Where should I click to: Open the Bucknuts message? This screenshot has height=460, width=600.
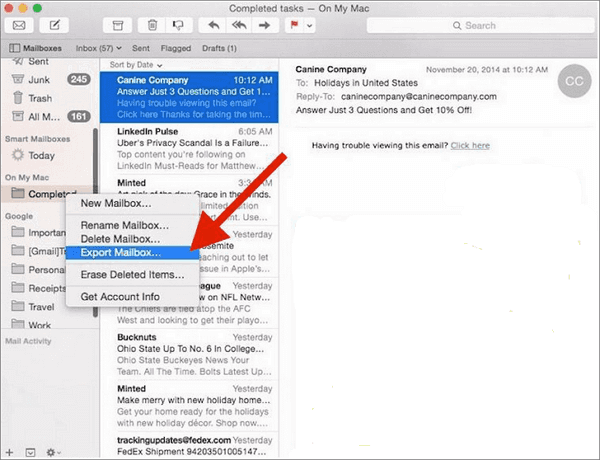pyautogui.click(x=189, y=354)
